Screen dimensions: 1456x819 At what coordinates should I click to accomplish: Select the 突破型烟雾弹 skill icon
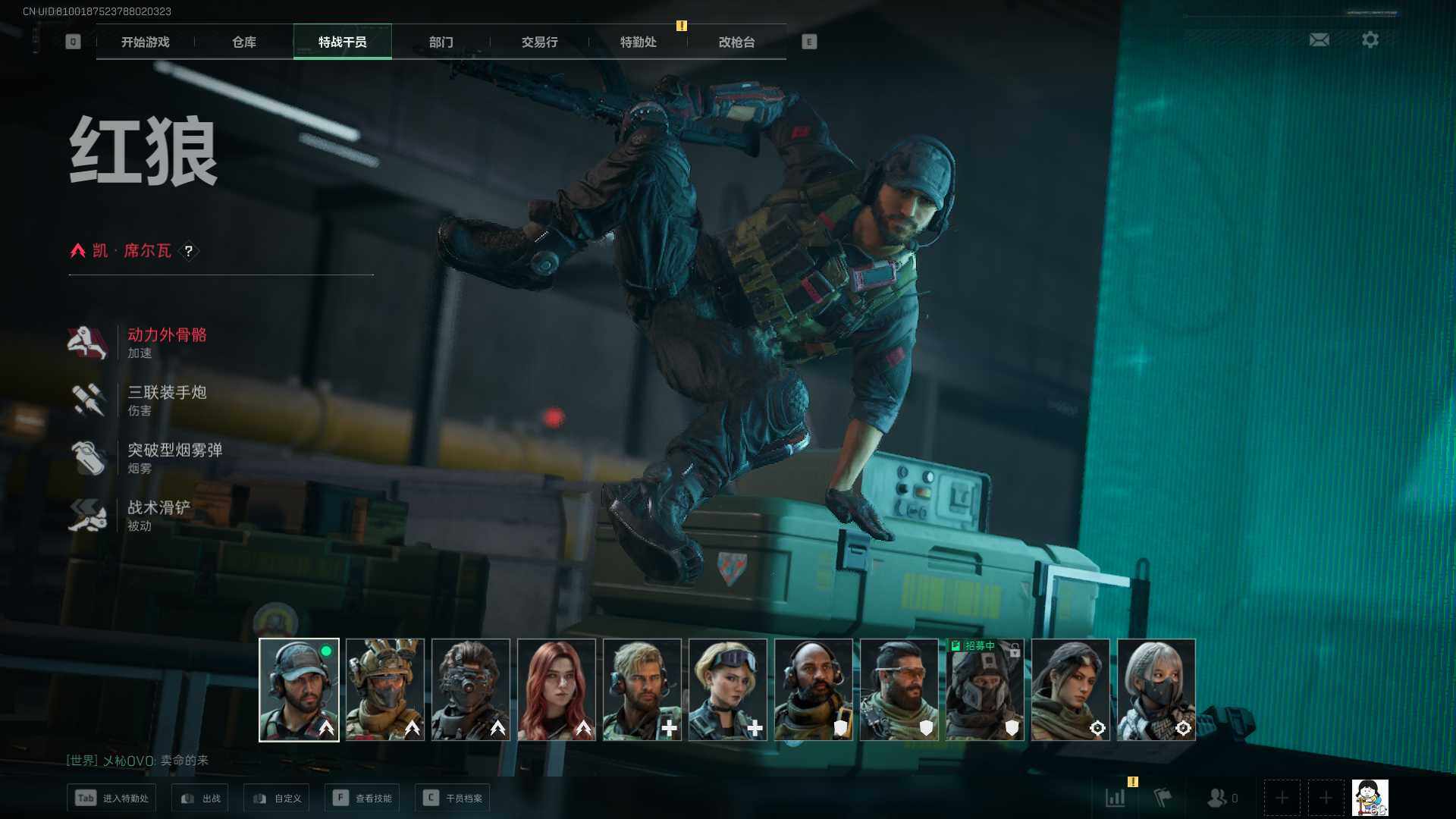pos(87,457)
